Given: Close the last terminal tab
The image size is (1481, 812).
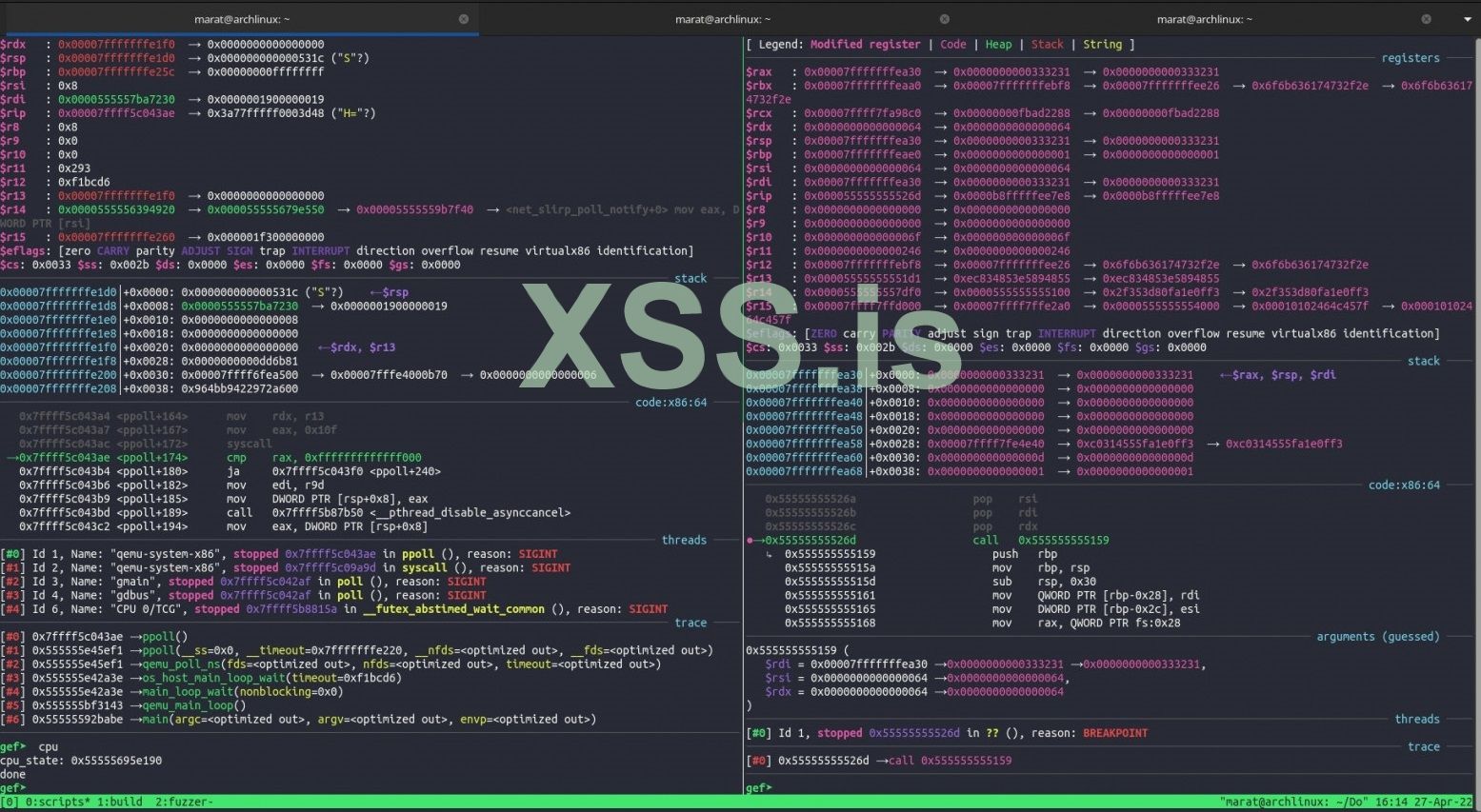Looking at the screenshot, I should 1427,19.
